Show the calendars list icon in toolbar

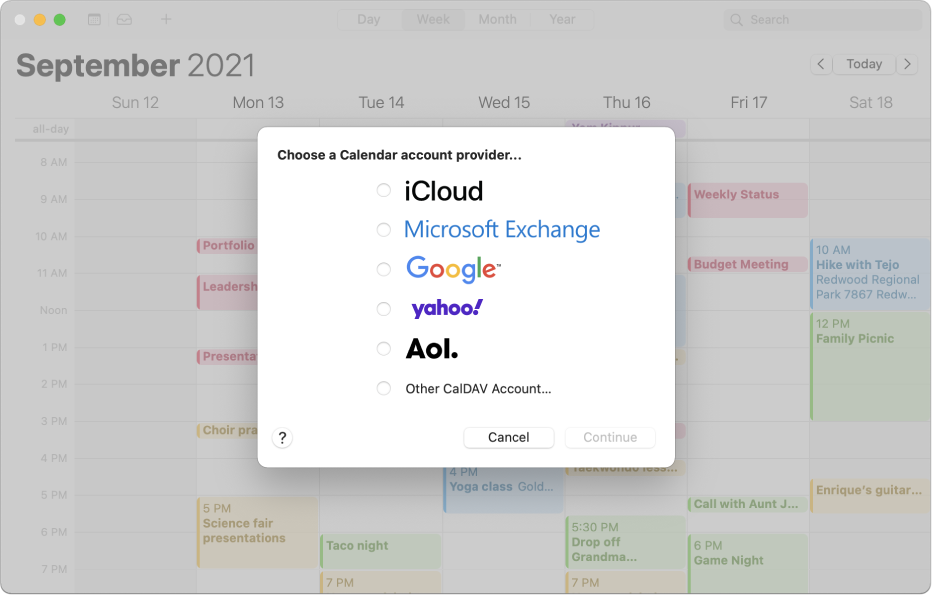coord(94,20)
